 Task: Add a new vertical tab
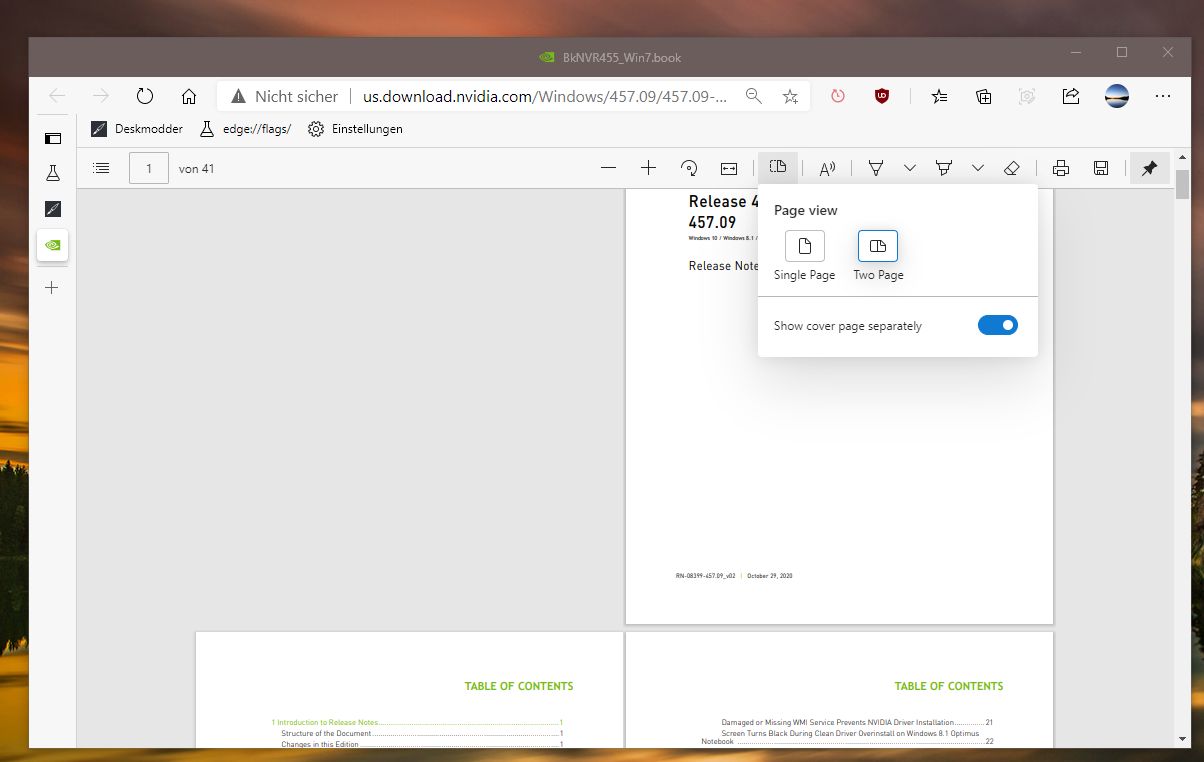53,288
